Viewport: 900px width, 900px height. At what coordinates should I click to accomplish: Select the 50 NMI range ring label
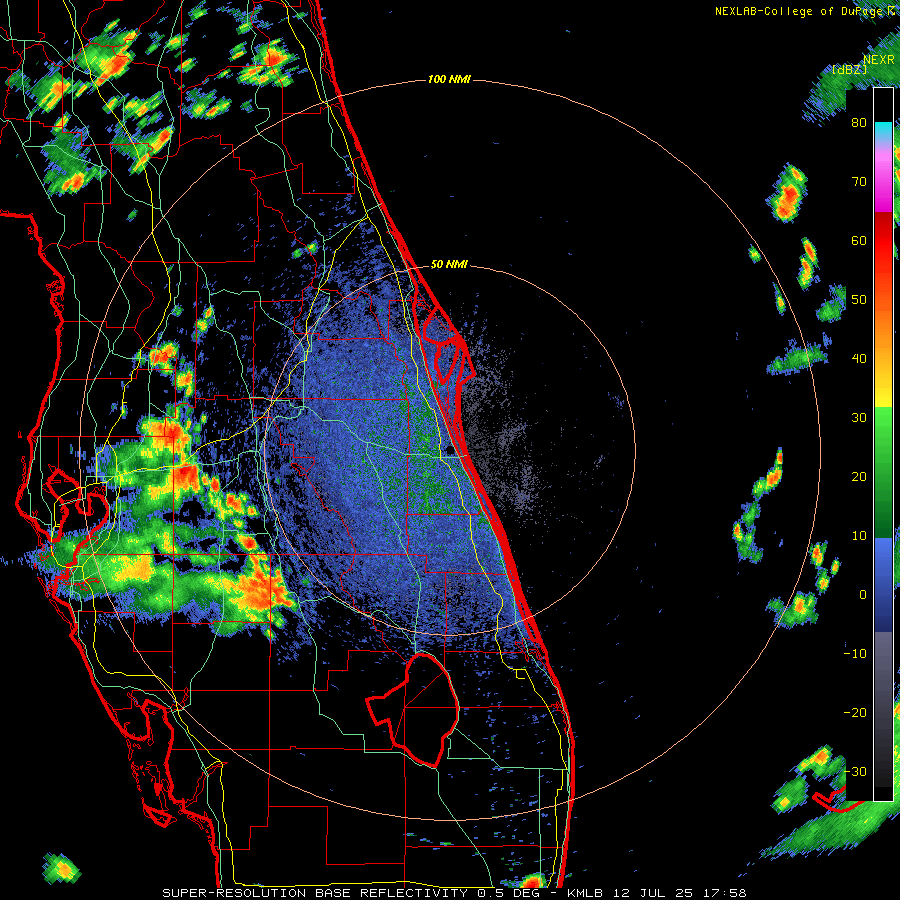[449, 265]
